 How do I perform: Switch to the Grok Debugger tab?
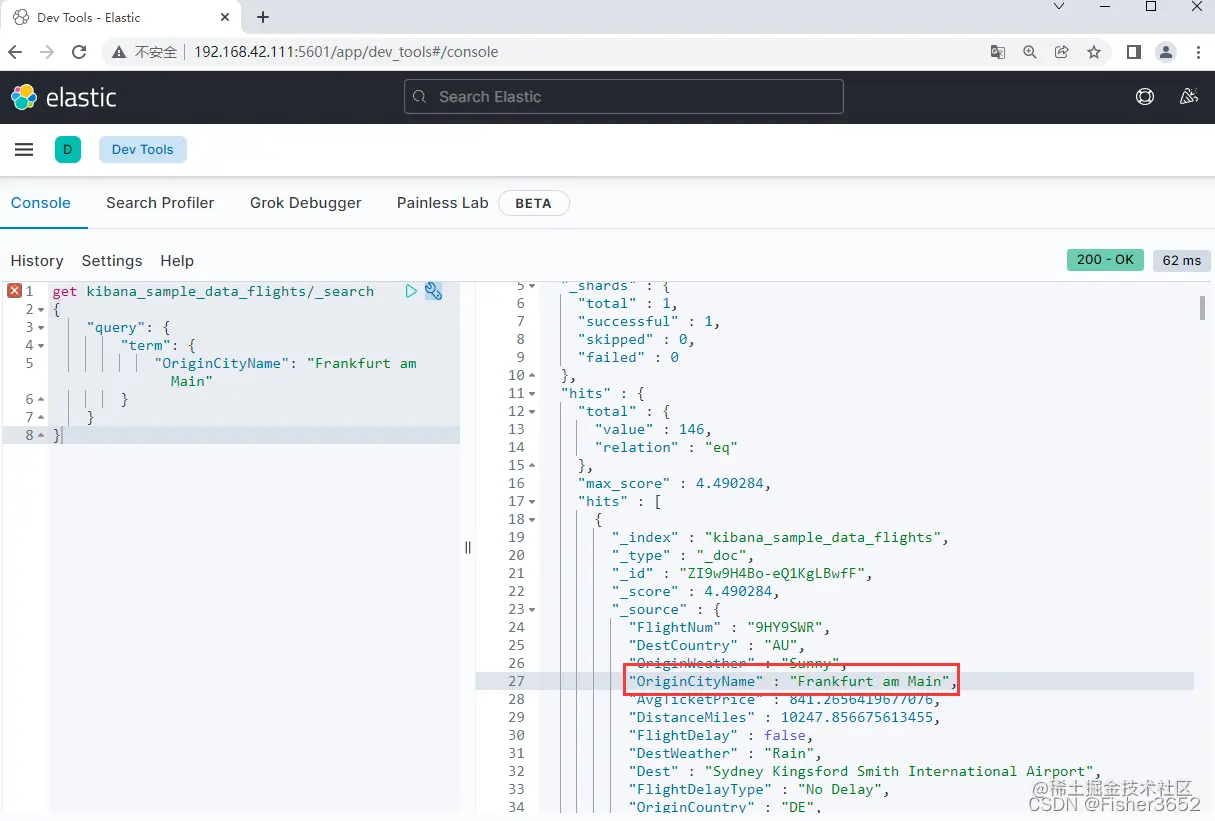pos(306,203)
